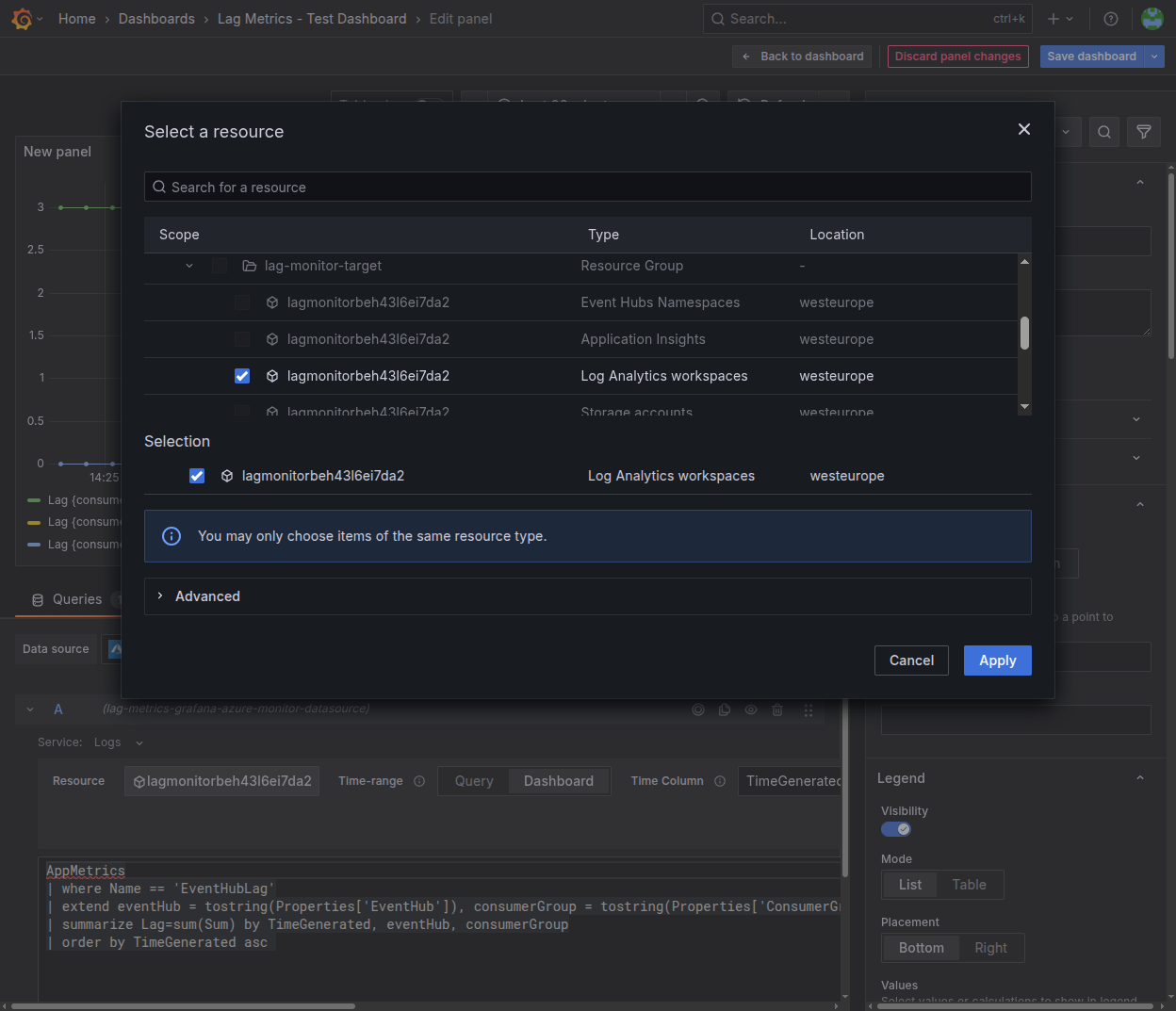Open Save dashboard dropdown arrow
This screenshot has height=1011, width=1176.
(x=1154, y=57)
